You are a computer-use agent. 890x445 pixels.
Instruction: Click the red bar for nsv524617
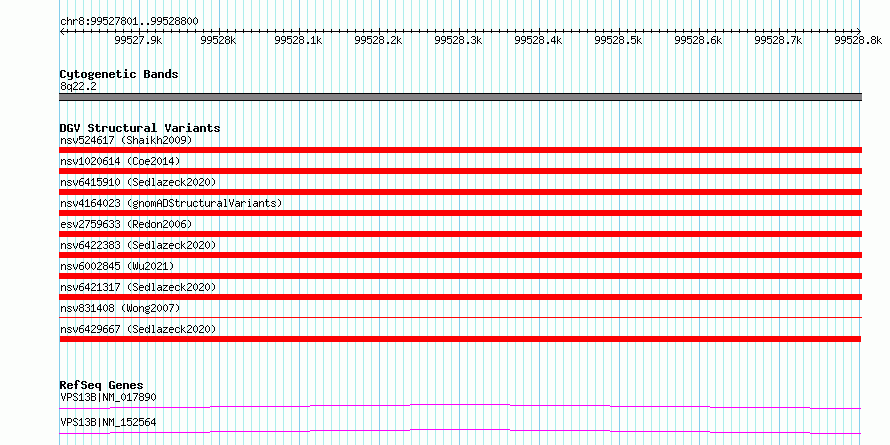460,150
